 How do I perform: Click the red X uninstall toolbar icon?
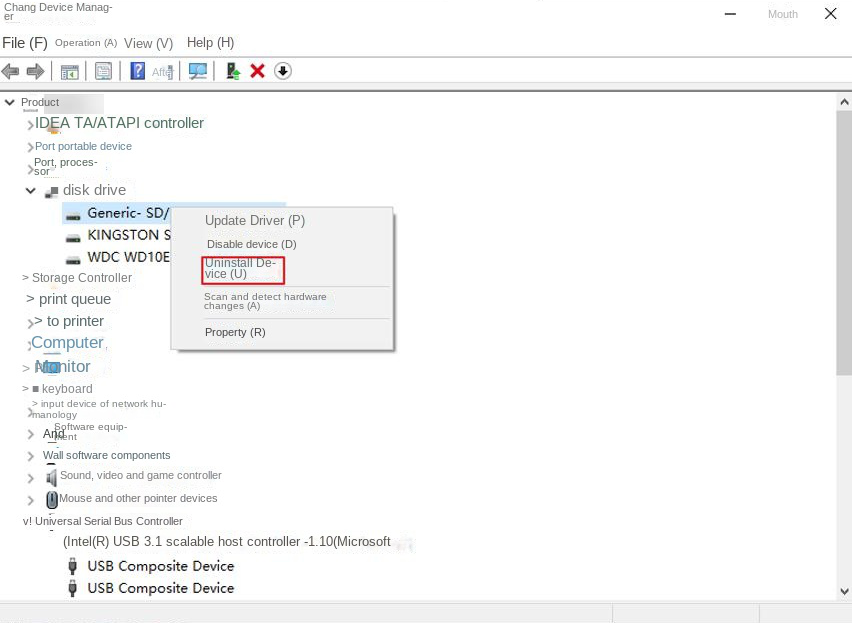click(x=257, y=71)
